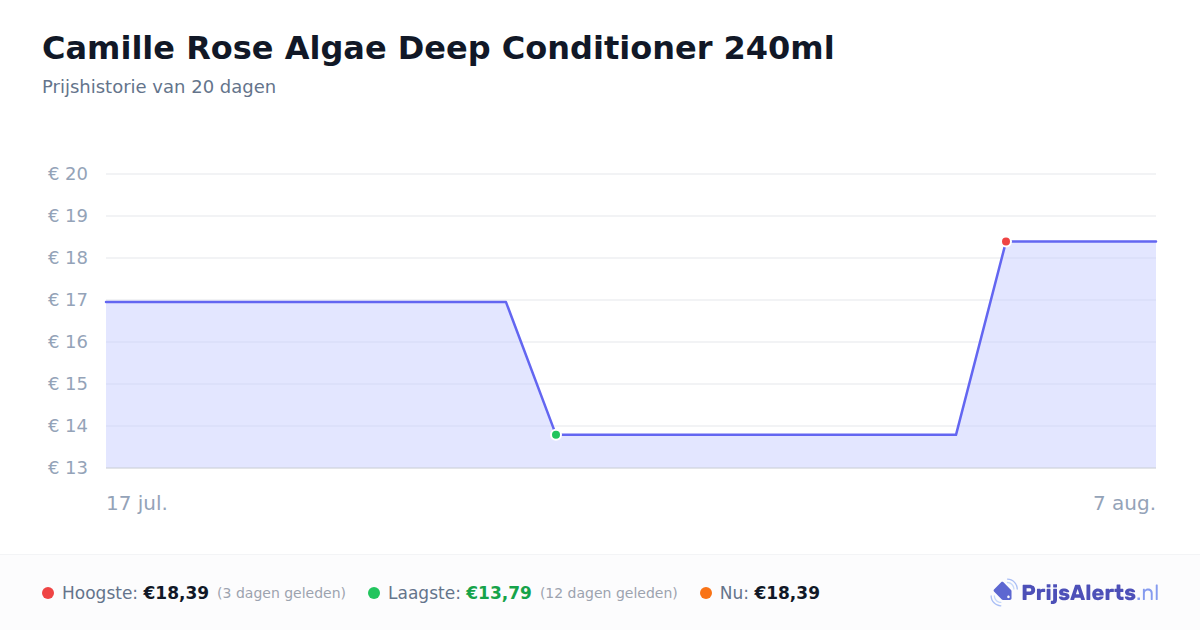Click the orange Nu legend dot
The width and height of the screenshot is (1200, 630).
click(706, 593)
